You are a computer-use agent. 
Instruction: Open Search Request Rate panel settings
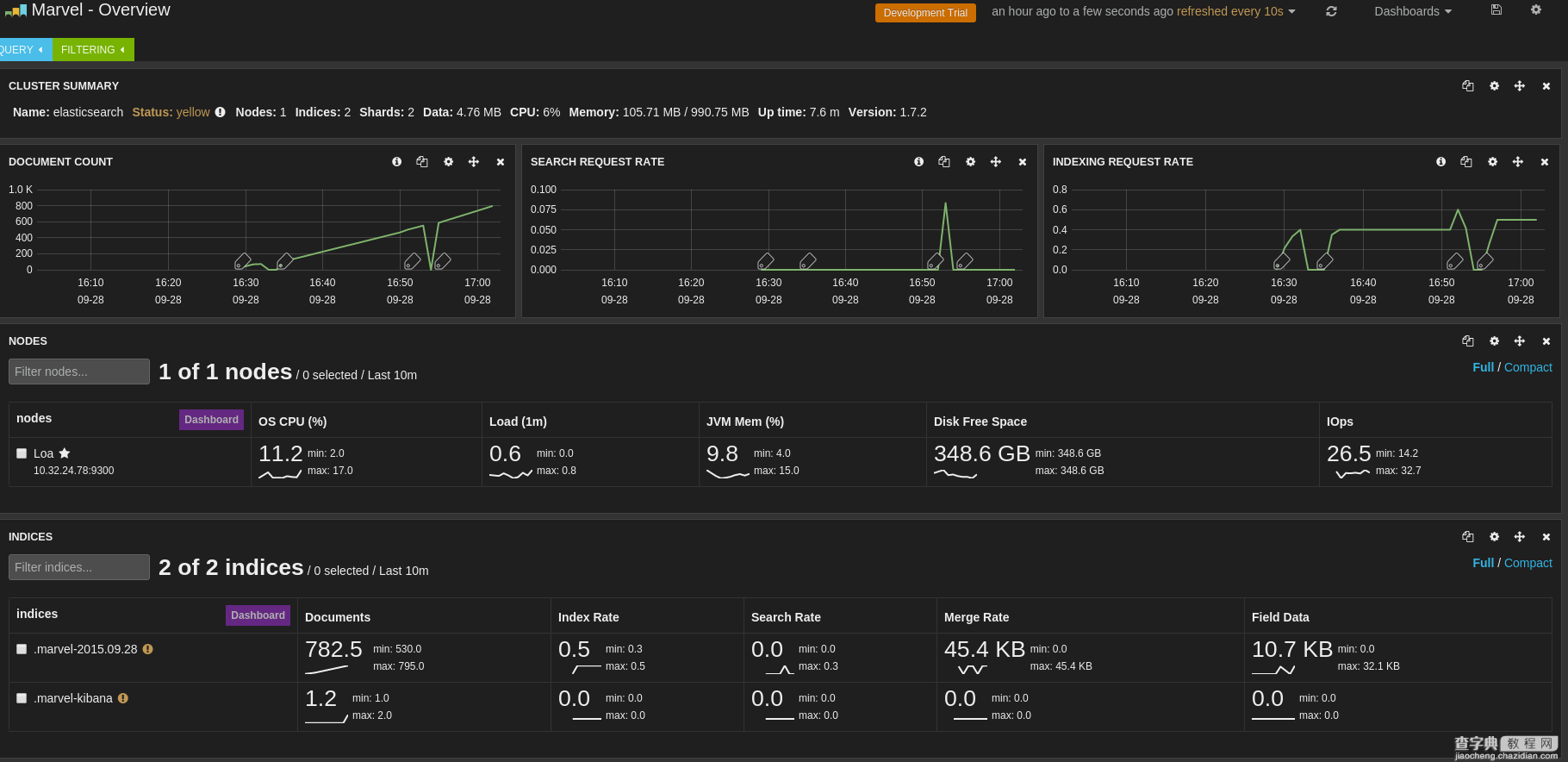coord(971,162)
